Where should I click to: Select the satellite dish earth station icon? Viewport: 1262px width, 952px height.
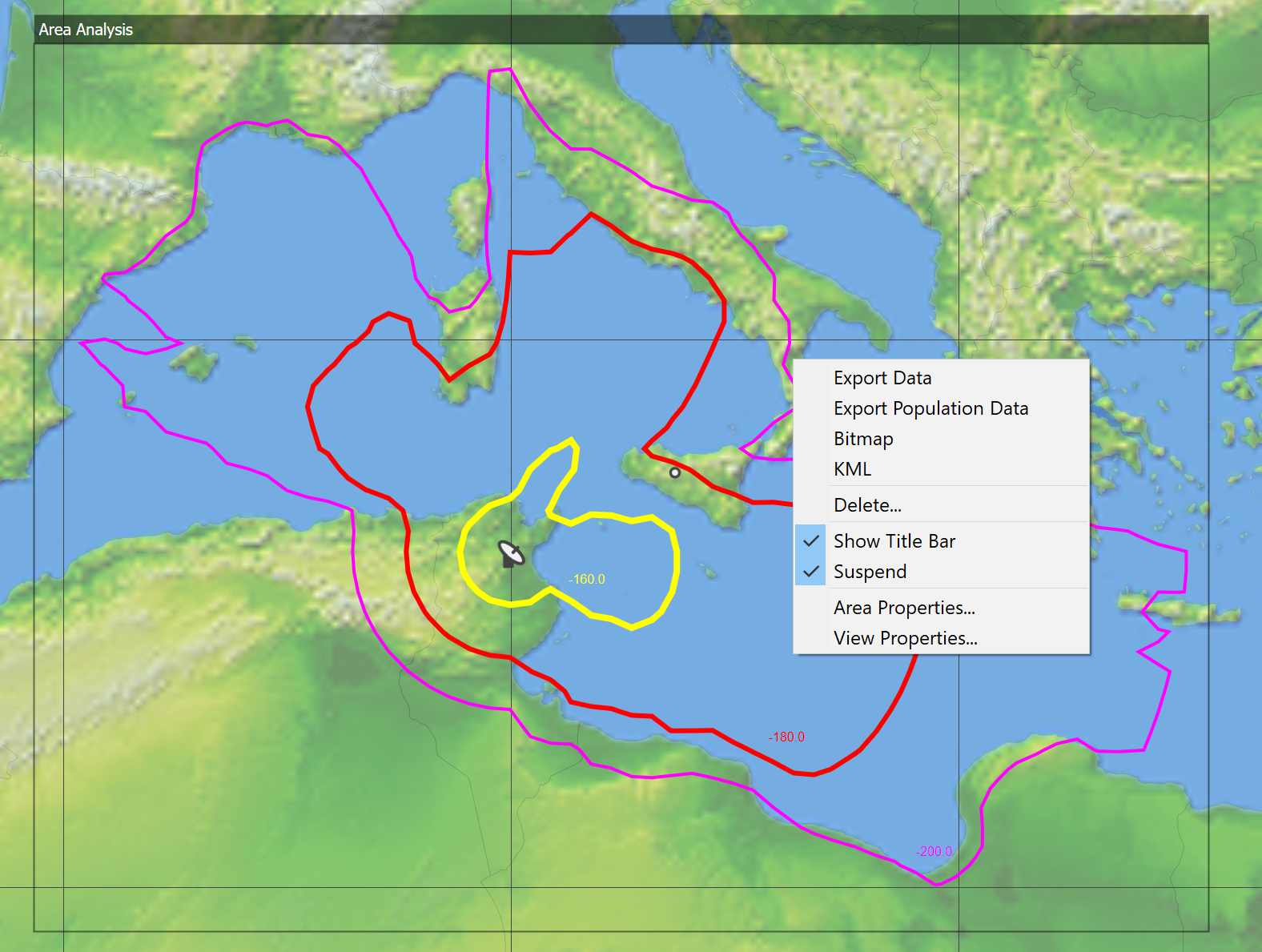[511, 554]
